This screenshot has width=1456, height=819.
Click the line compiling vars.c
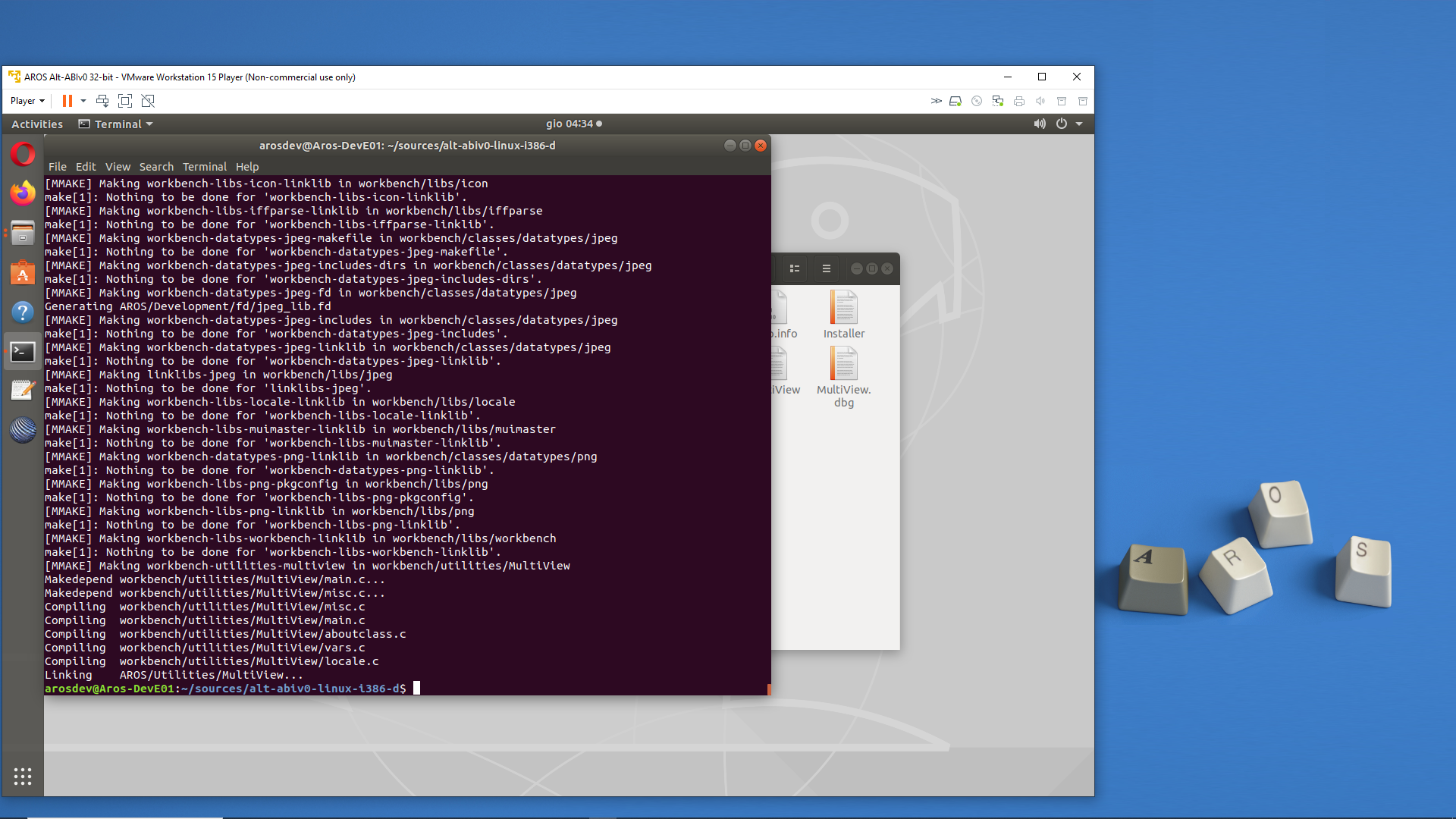coord(205,648)
